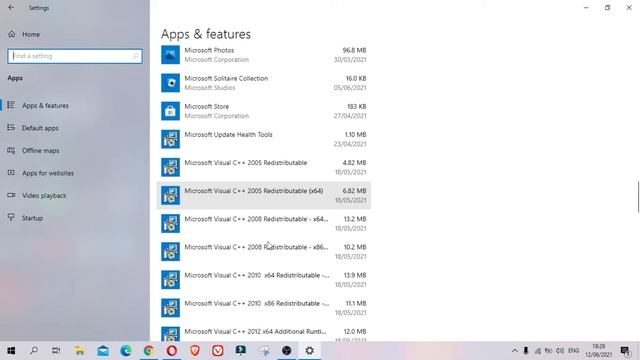Select Microsoft Visual C++ 2005 Redistributable (x64)
The width and height of the screenshot is (640, 360).
tap(264, 196)
